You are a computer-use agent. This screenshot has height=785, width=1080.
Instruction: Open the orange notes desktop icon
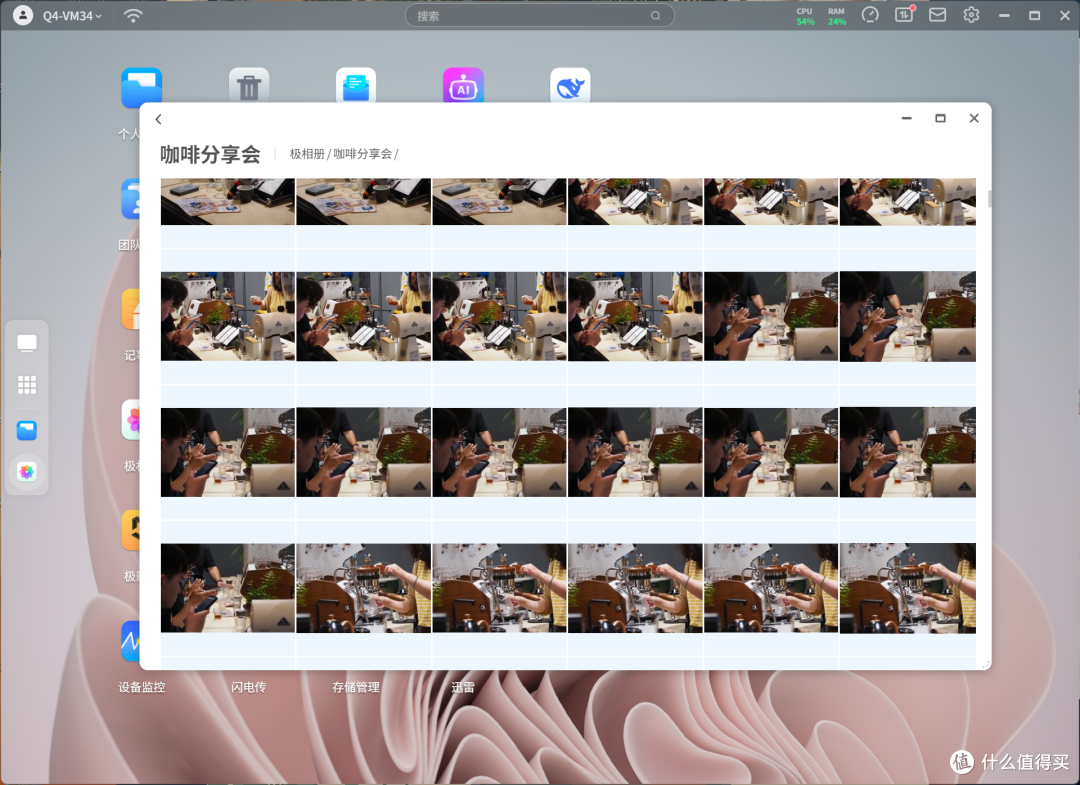131,309
